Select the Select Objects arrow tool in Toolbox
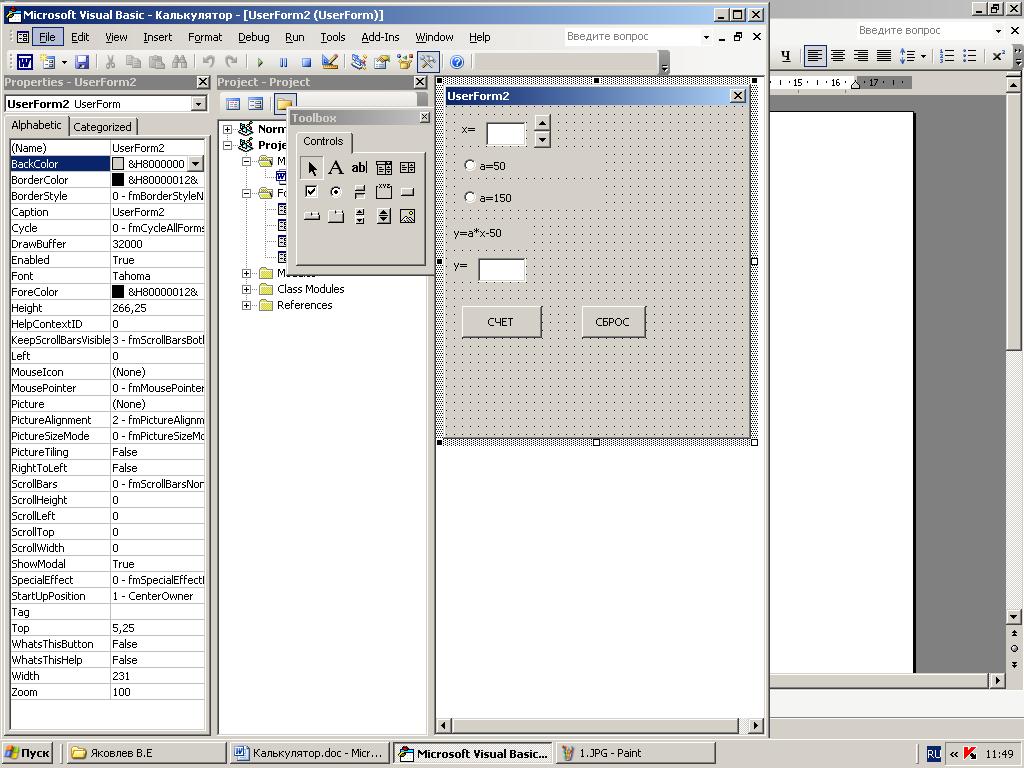The height and width of the screenshot is (768, 1024). pyautogui.click(x=312, y=168)
